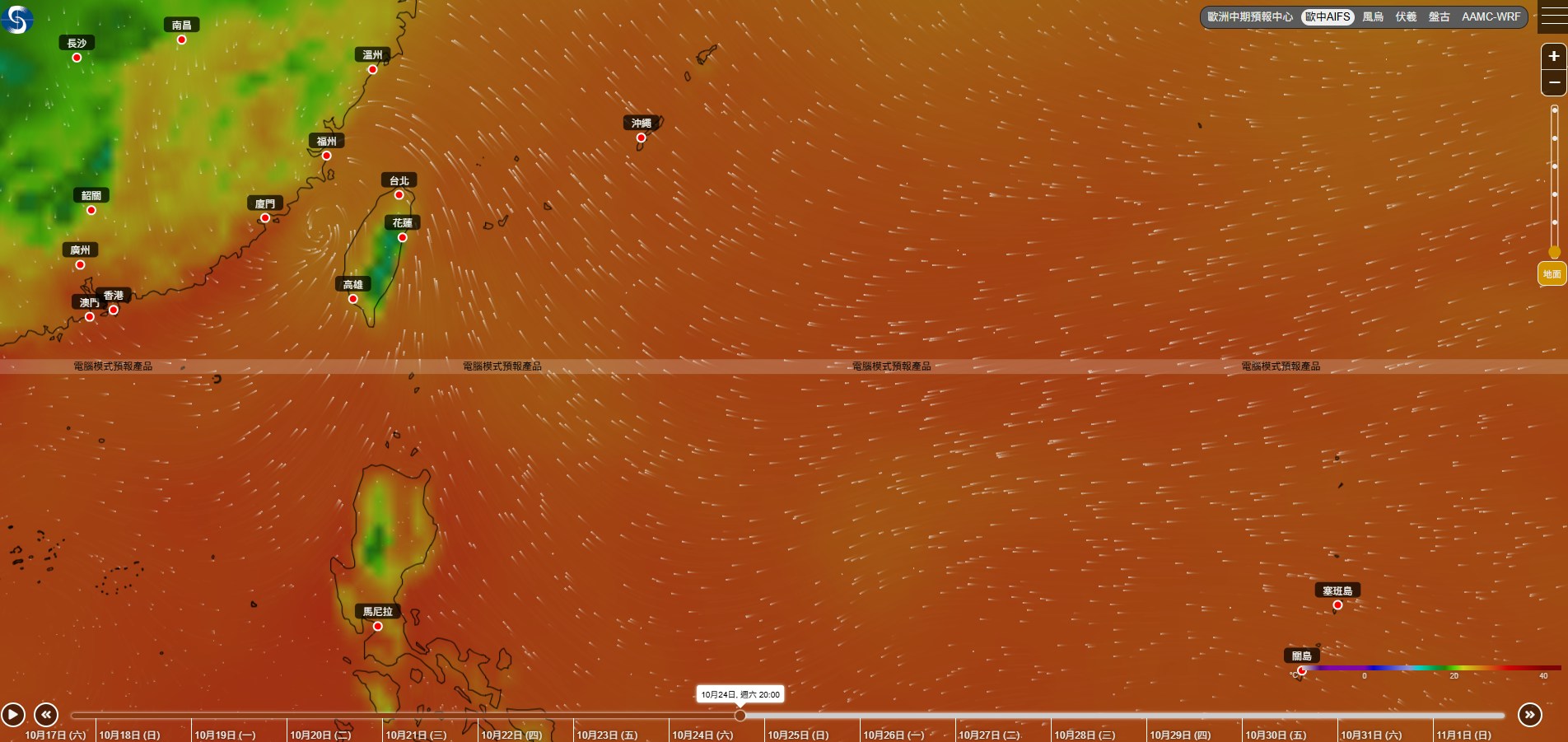This screenshot has width=1568, height=742.
Task: Jump to 10月31日 (六) on timeline
Action: [1371, 735]
